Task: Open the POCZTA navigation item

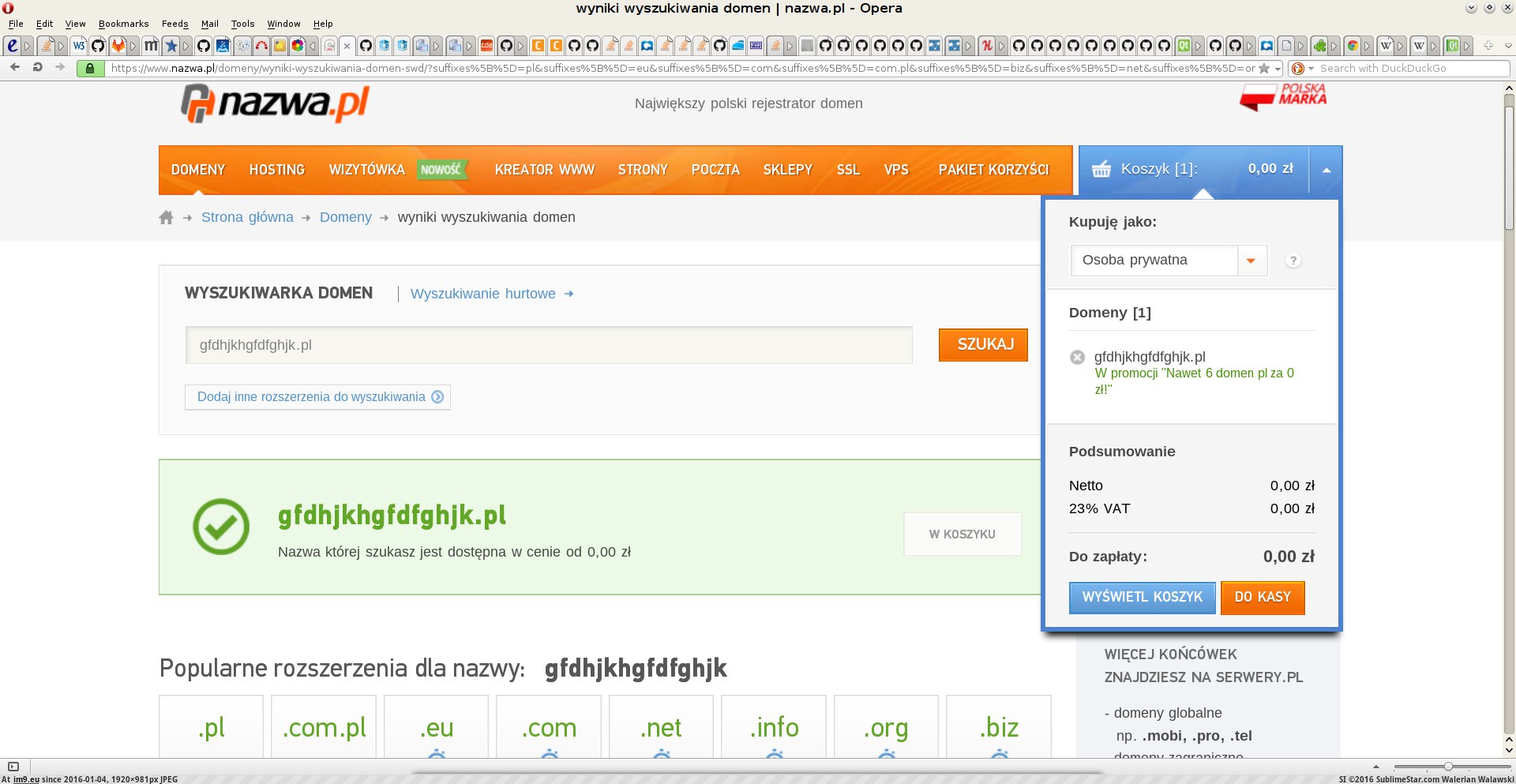Action: 715,170
